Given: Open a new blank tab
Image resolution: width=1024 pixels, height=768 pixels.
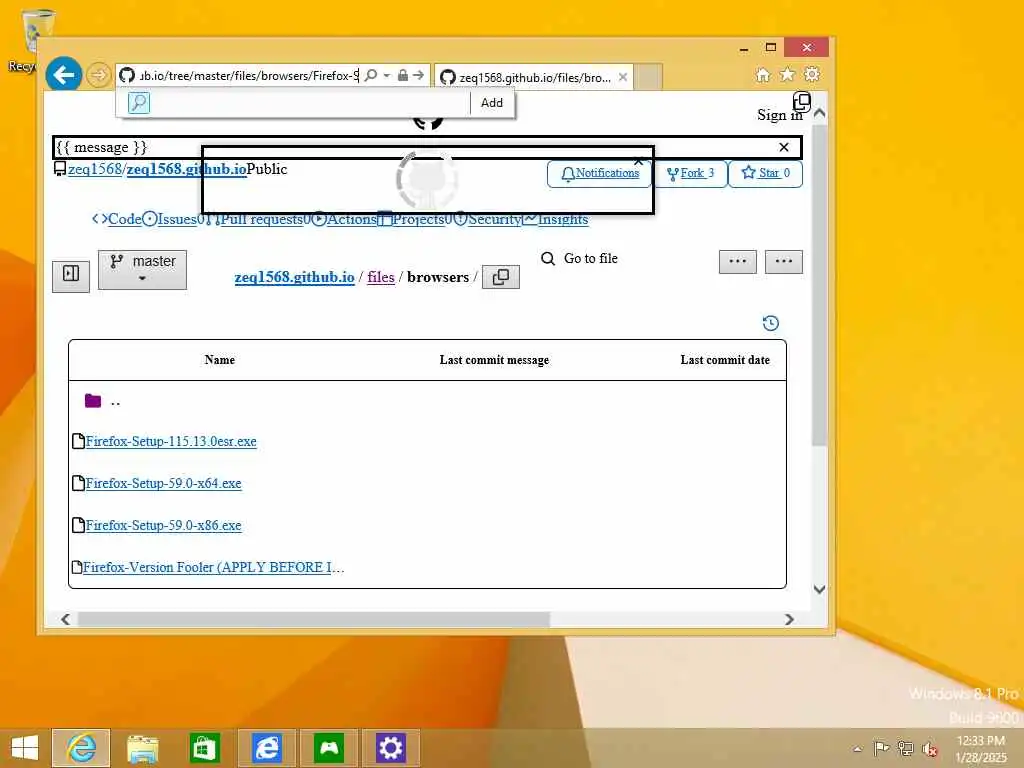Looking at the screenshot, I should 648,77.
